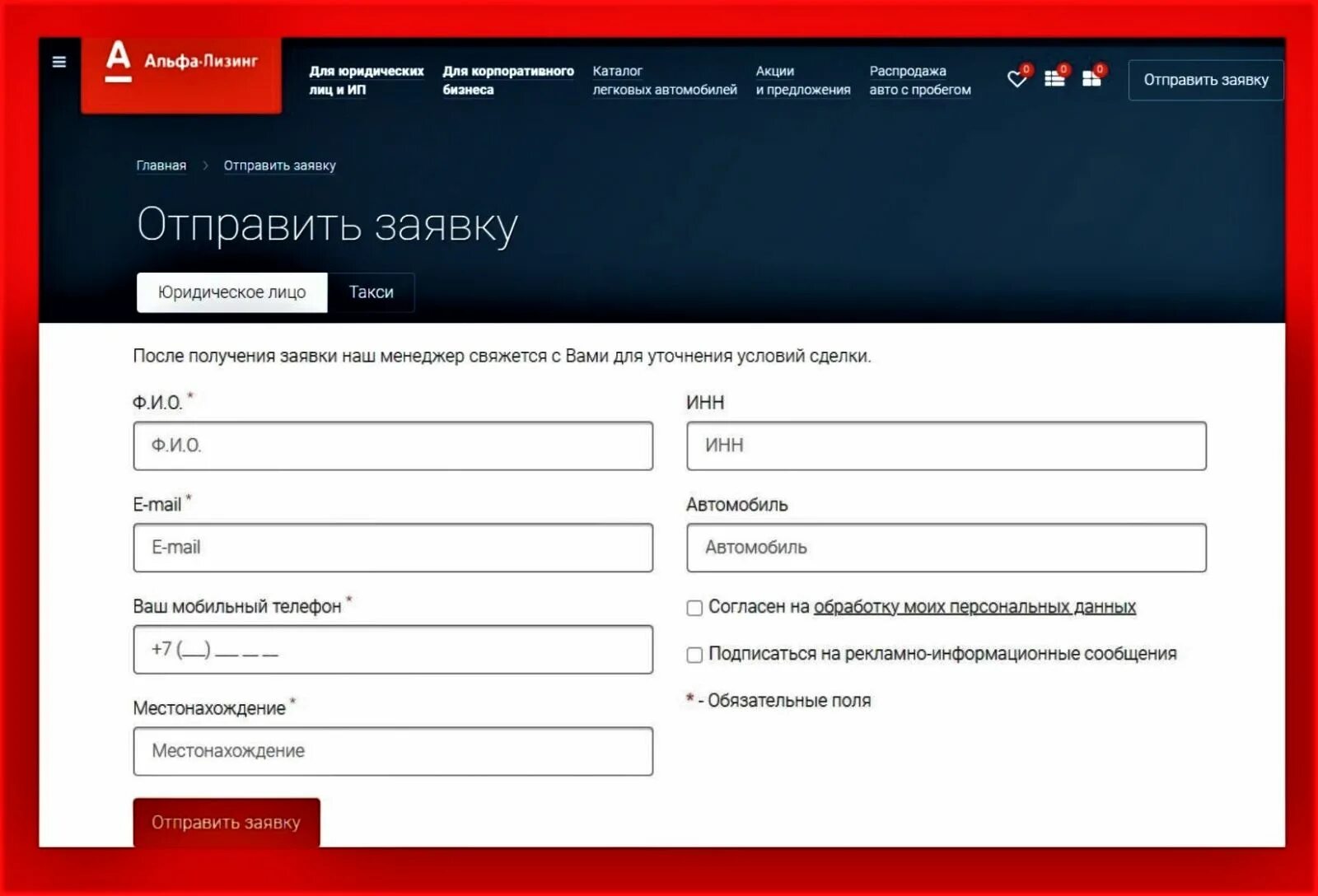Click the Альфа-Лизинг logo
Viewport: 1318px width, 896px height.
181,74
